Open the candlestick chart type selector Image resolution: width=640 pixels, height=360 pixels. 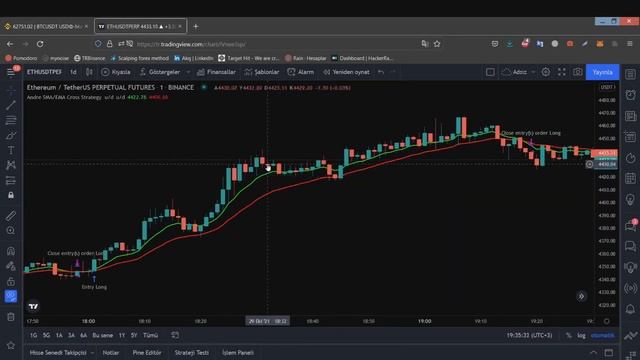point(89,72)
